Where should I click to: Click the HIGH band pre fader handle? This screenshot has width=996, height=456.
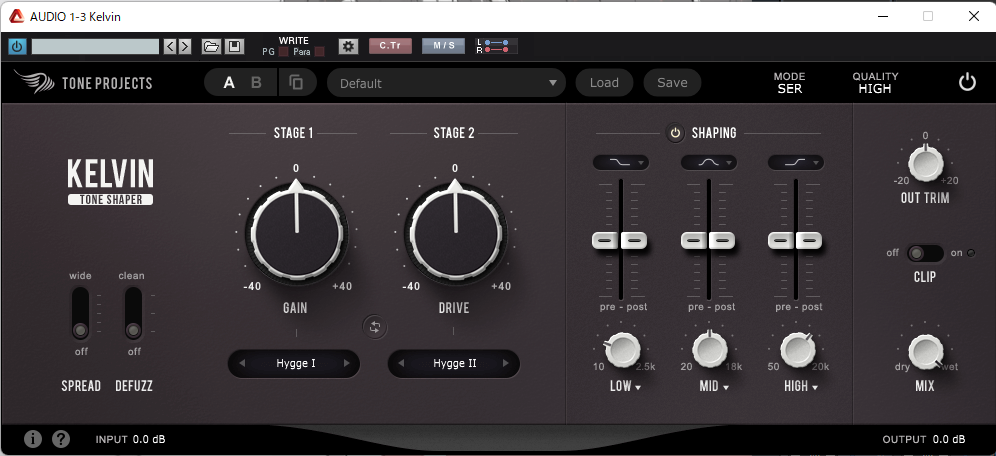coord(781,240)
